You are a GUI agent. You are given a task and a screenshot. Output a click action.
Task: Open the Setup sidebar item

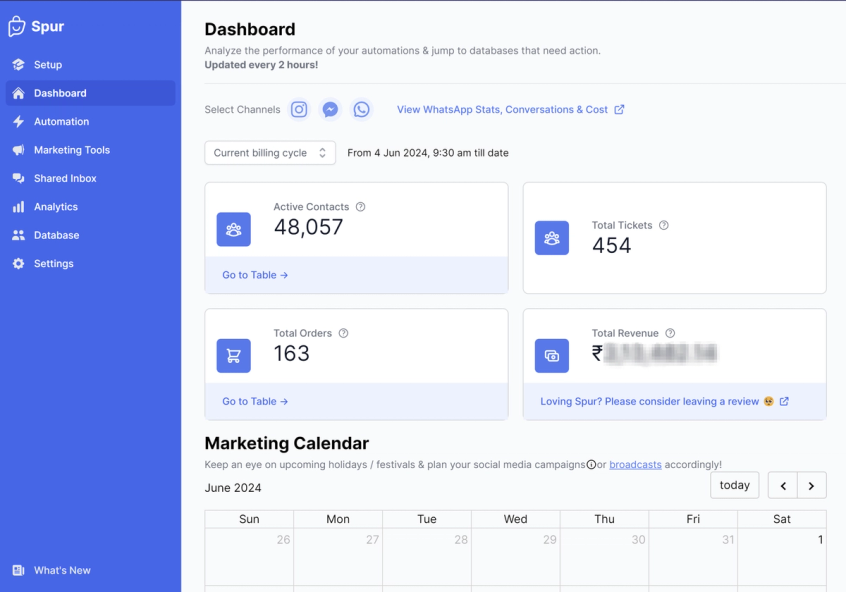pos(90,65)
